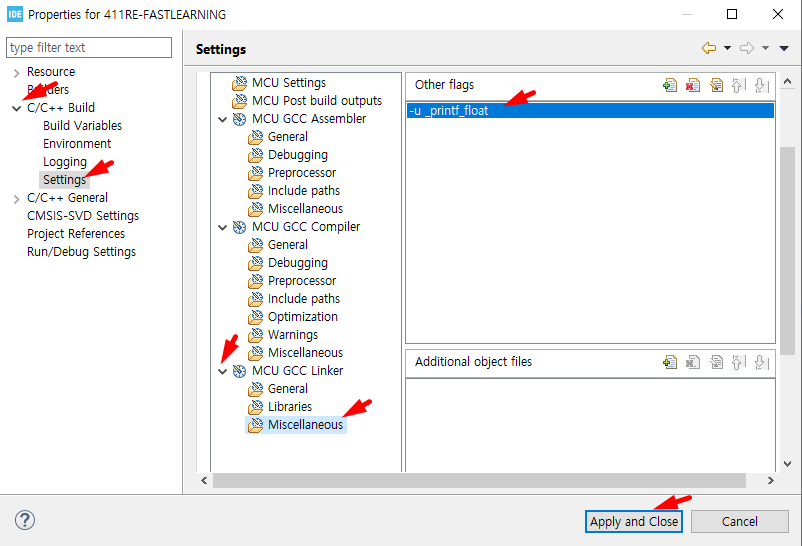Open the view menu dropdown triangle

tap(784, 48)
